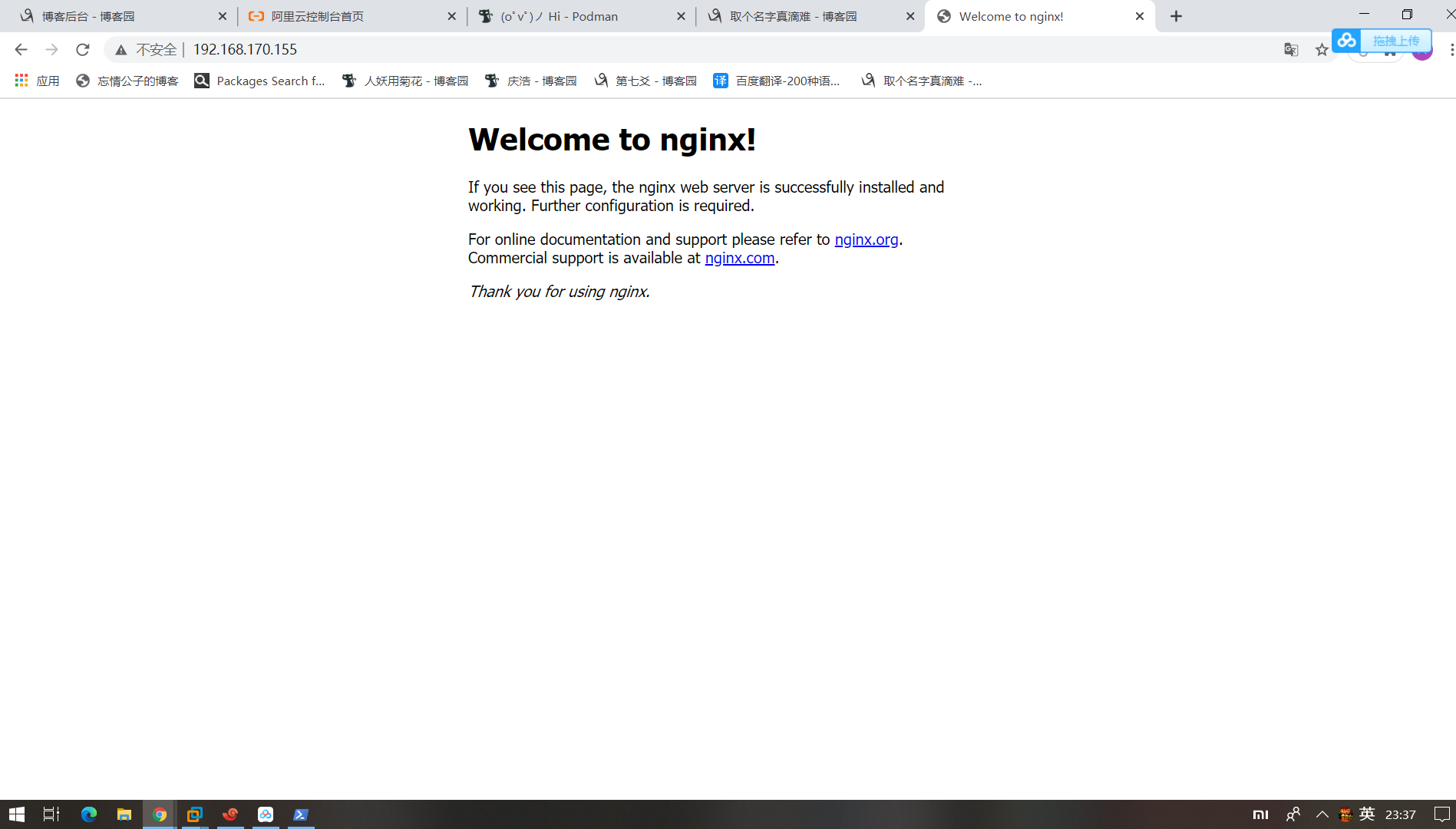Click the round red tray icon beside 英
The height and width of the screenshot is (829, 1456).
click(1345, 814)
